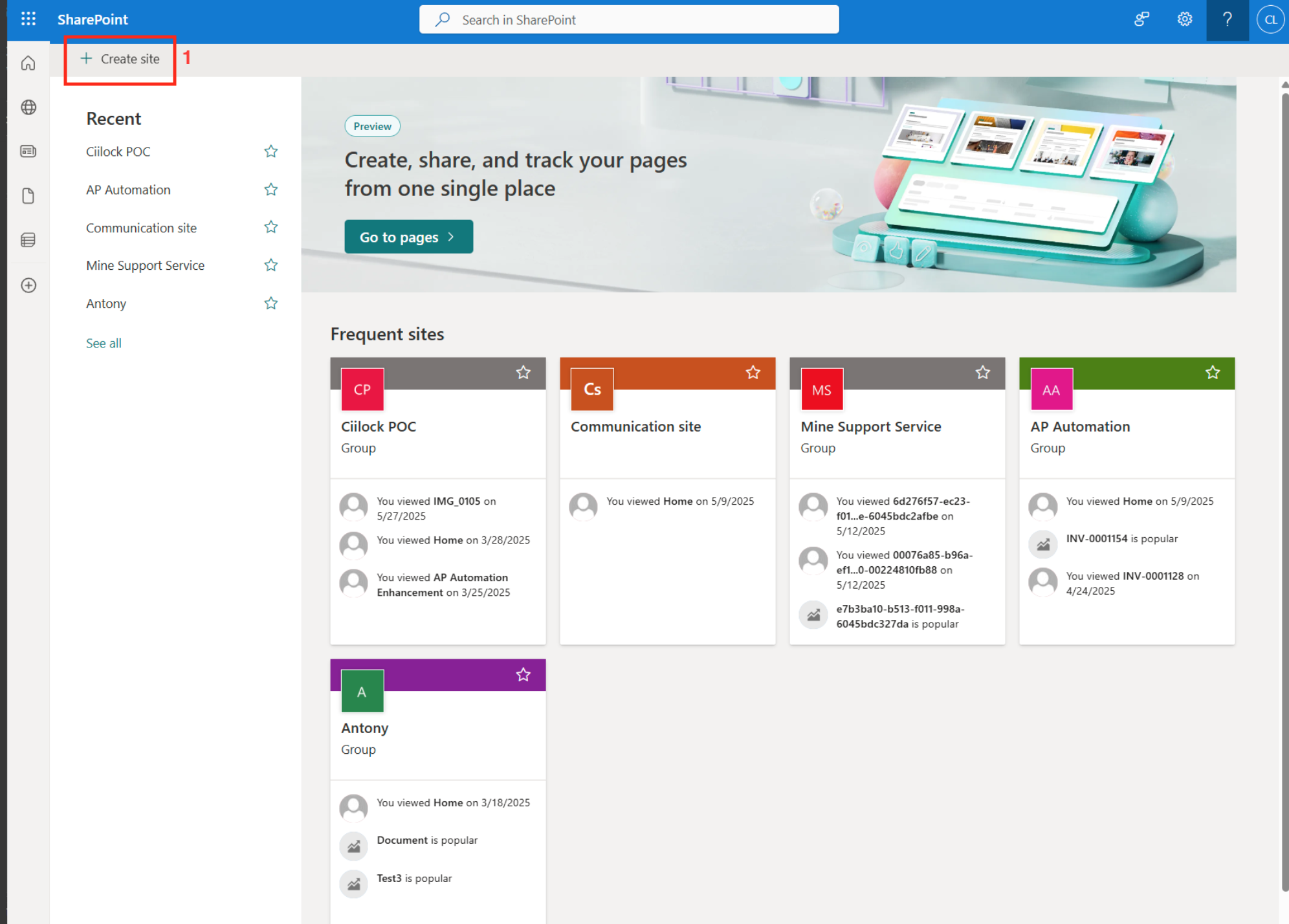Star the Mine Support Service card
Viewport: 1289px width, 924px height.
pyautogui.click(x=983, y=373)
